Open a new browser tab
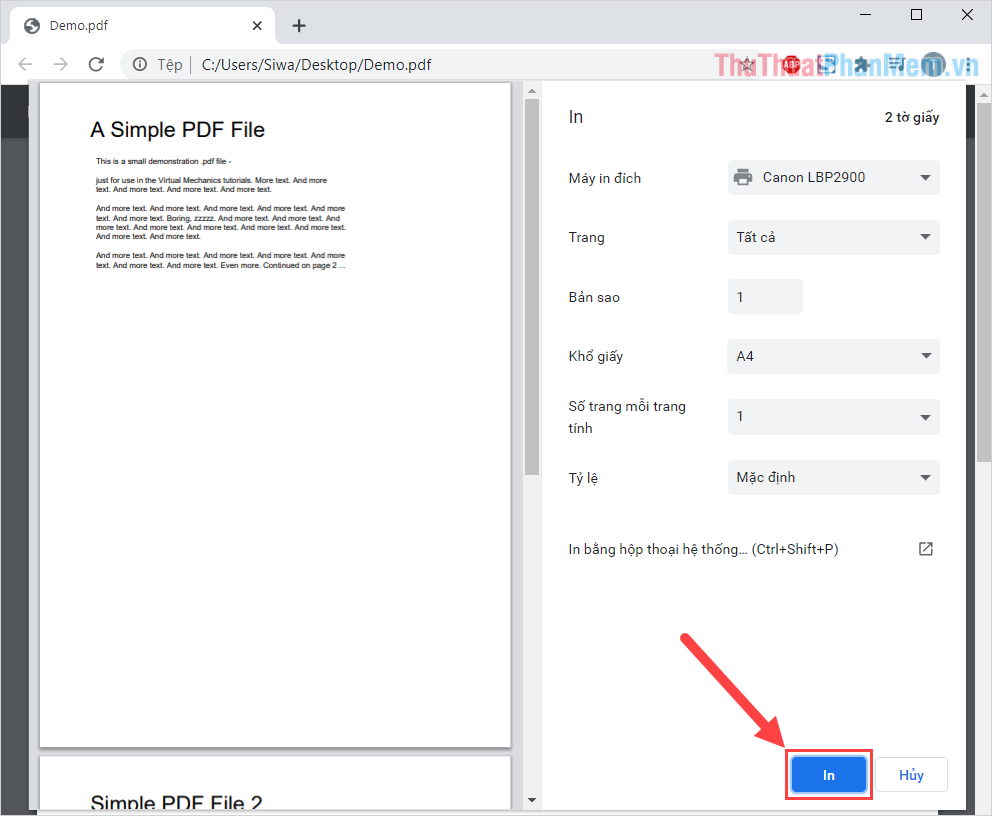 click(298, 25)
